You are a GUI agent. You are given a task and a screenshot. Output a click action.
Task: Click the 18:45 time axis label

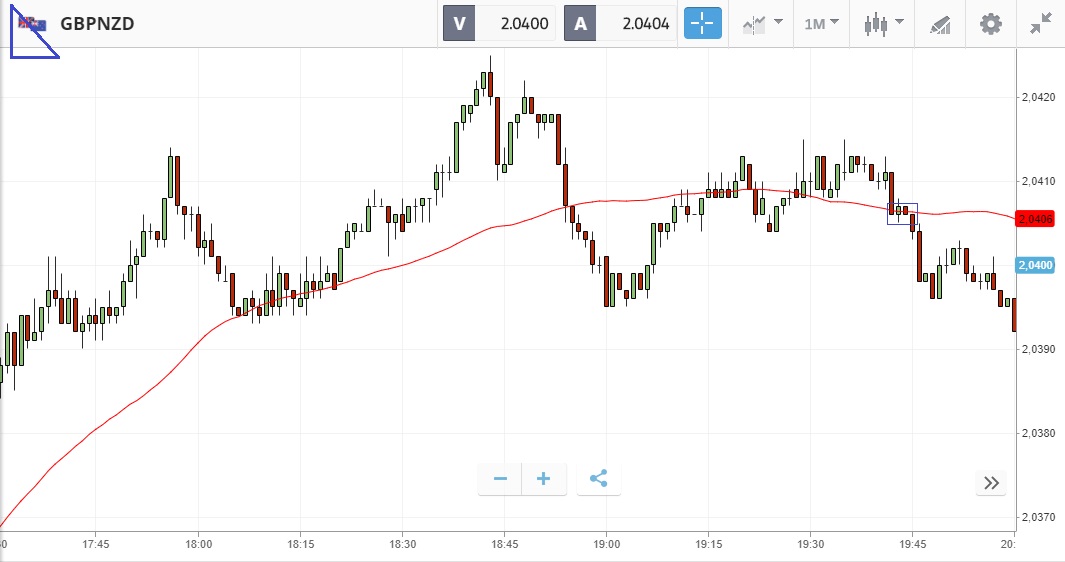coord(505,544)
